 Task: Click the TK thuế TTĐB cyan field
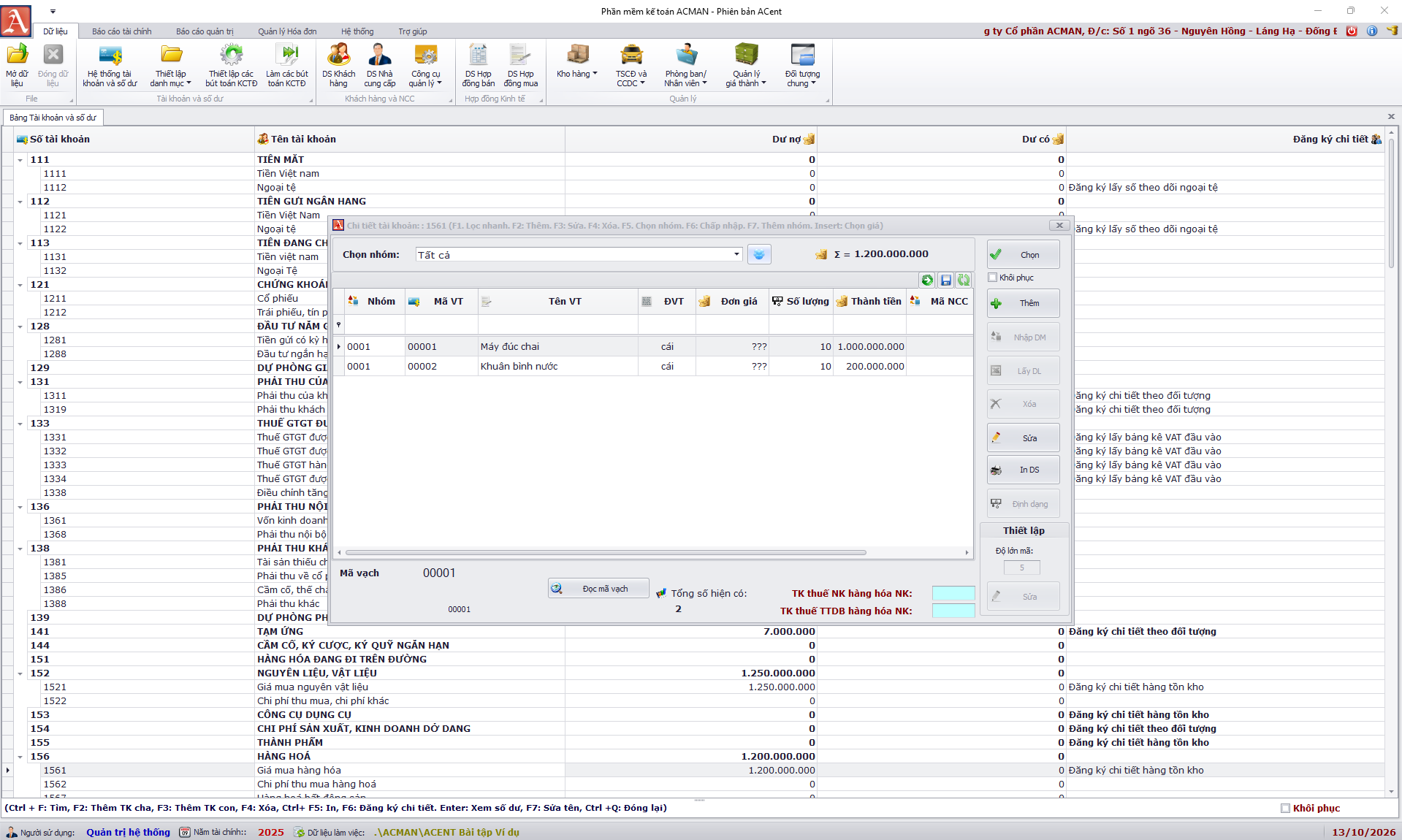tap(953, 611)
